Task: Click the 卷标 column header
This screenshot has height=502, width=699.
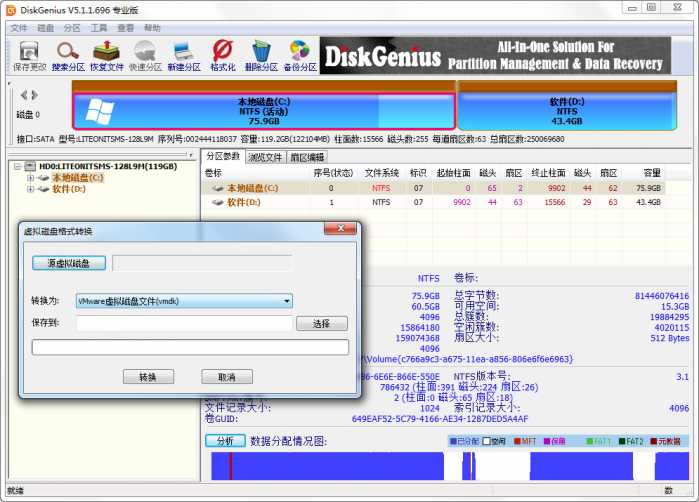Action: [x=213, y=173]
